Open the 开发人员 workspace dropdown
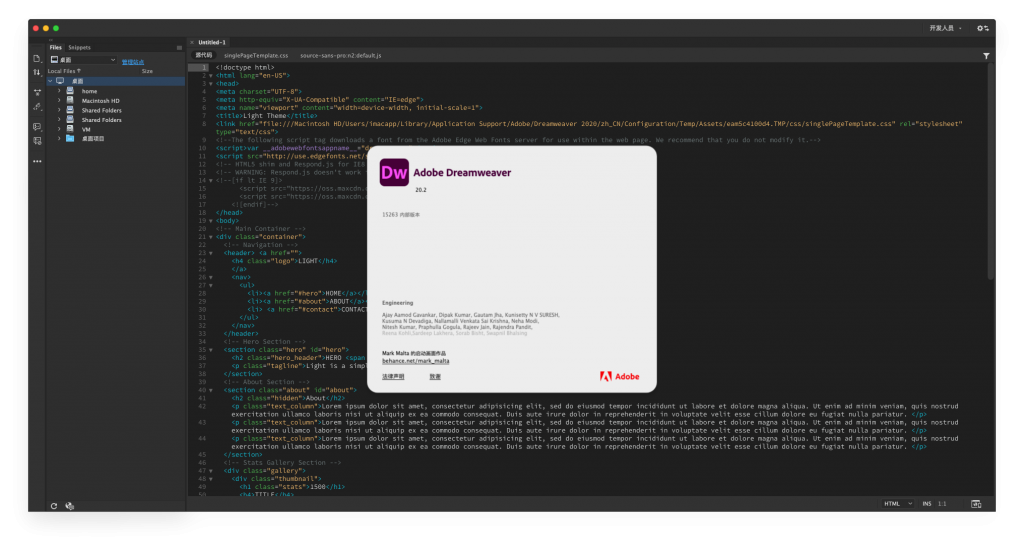Image resolution: width=1024 pixels, height=549 pixels. coord(945,28)
